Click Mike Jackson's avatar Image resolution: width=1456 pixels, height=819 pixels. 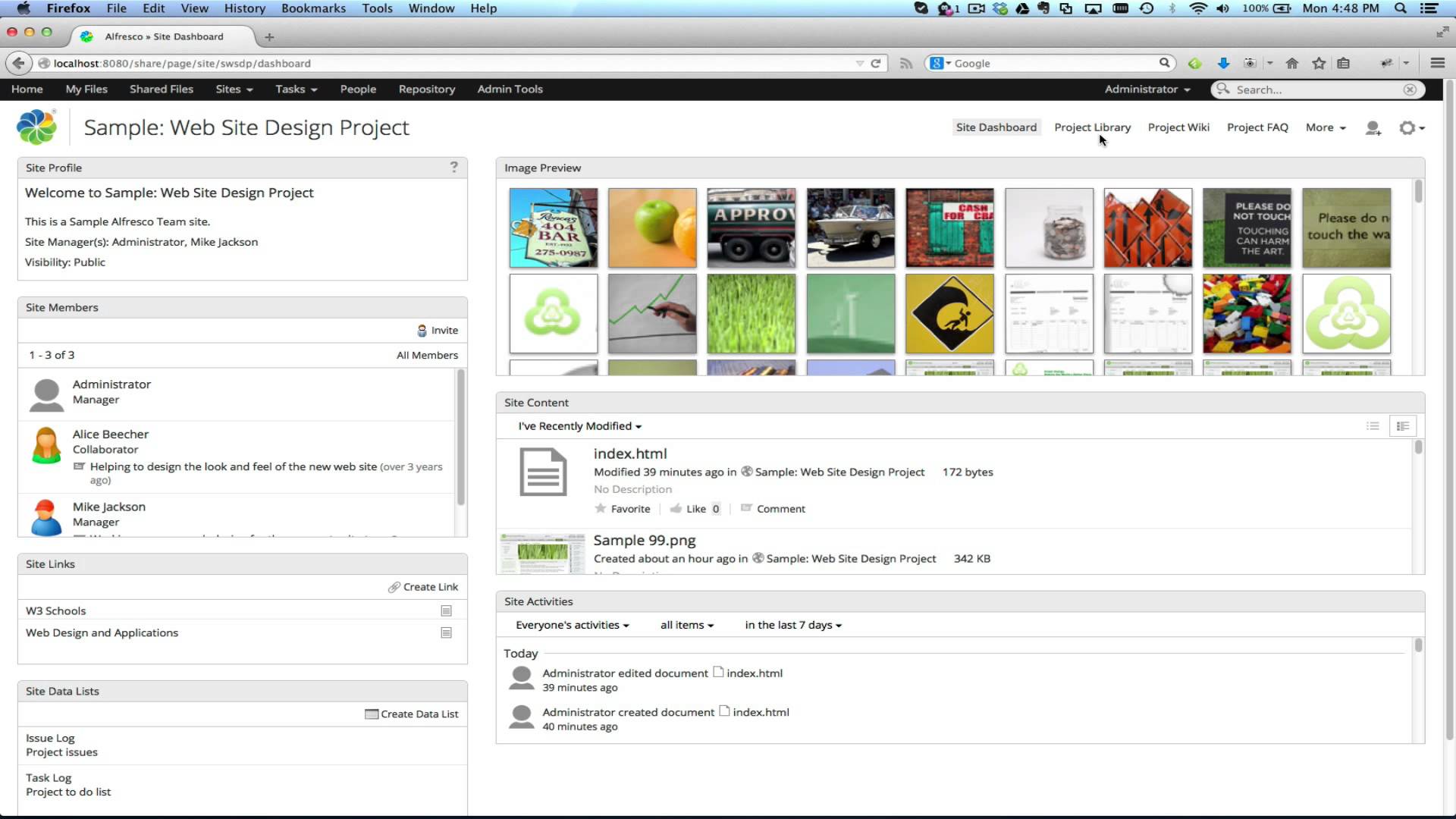point(46,517)
